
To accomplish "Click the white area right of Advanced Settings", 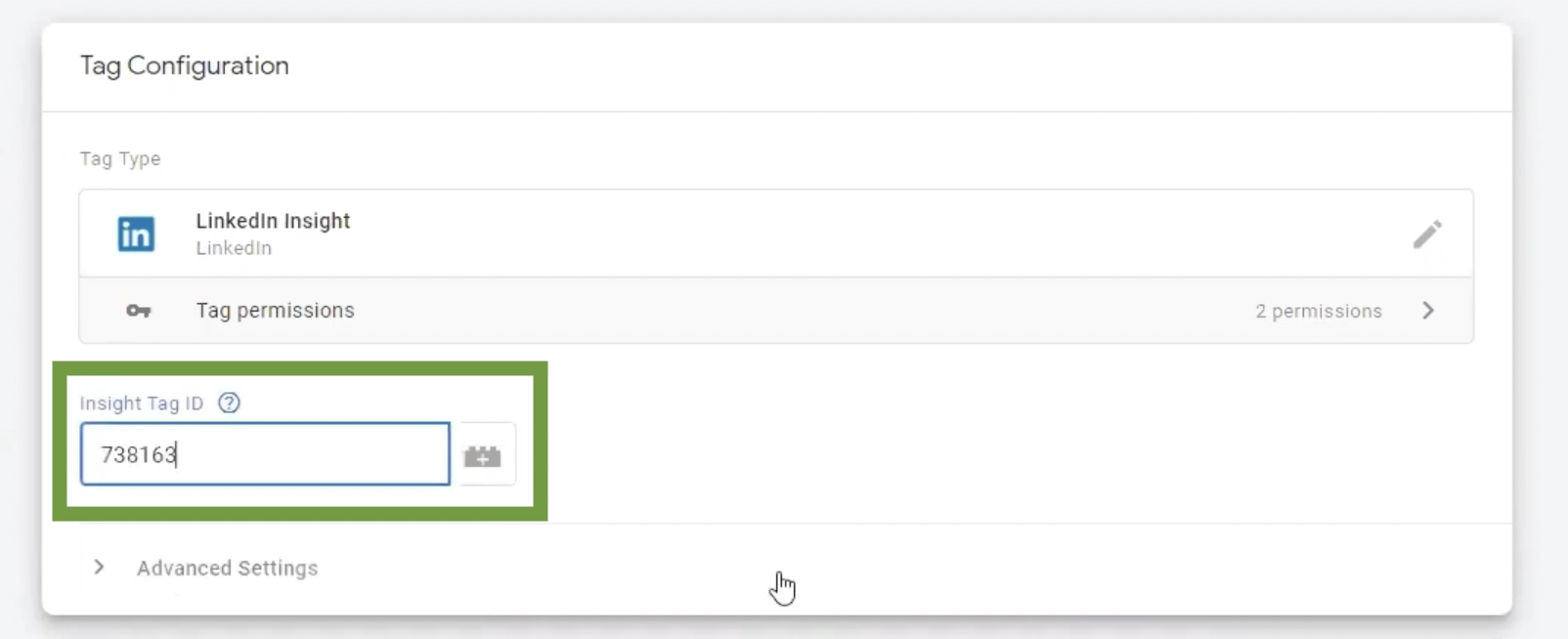I will click(x=978, y=569).
